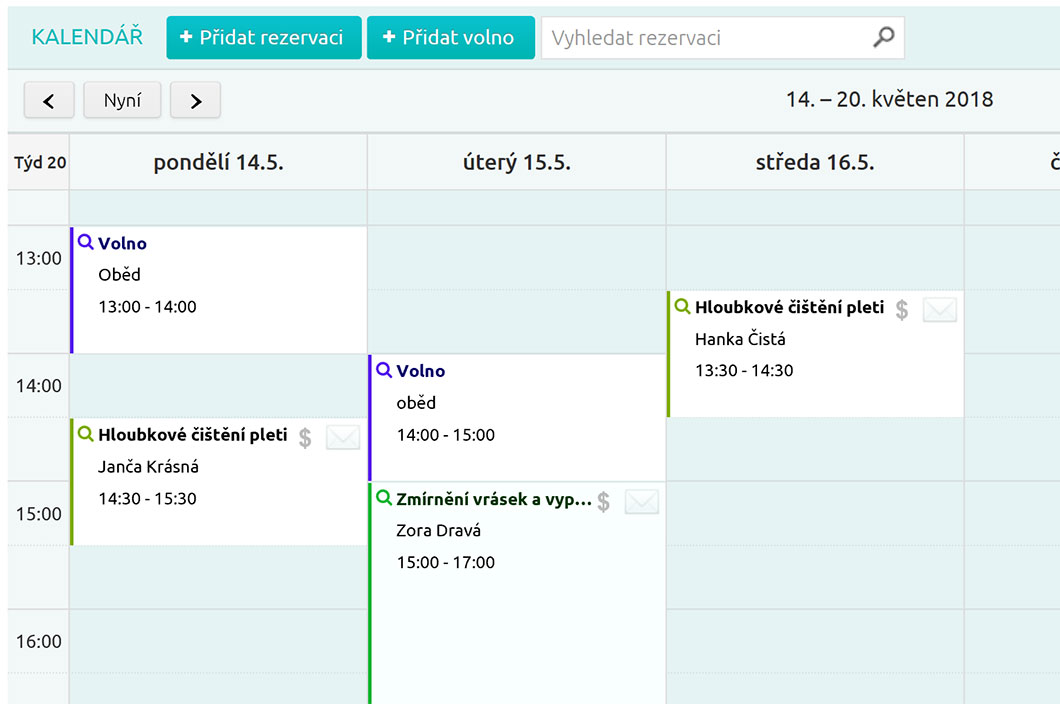This screenshot has height=704, width=1060.
Task: Select the středa 16.5. column header
Action: (814, 162)
